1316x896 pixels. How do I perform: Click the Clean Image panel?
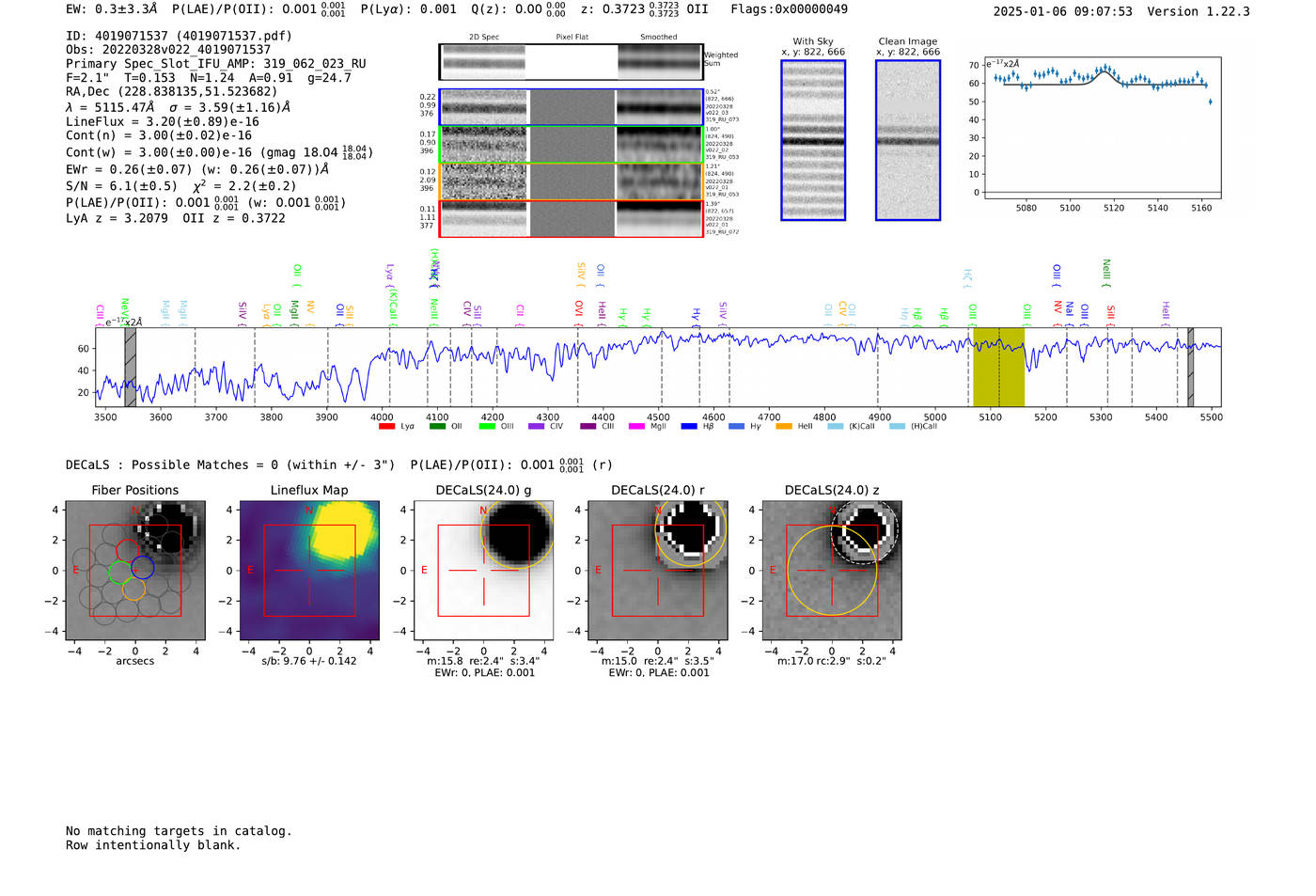[x=908, y=140]
